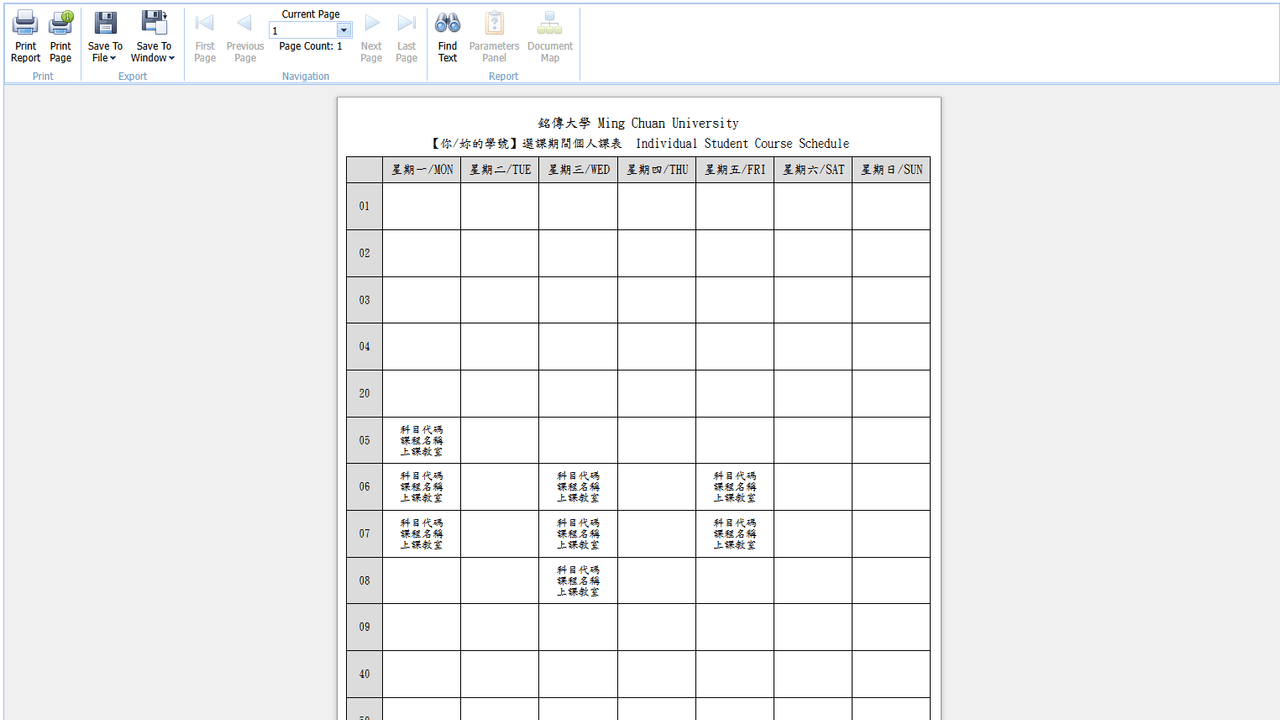Click the Ming Chuan University report title

point(638,123)
